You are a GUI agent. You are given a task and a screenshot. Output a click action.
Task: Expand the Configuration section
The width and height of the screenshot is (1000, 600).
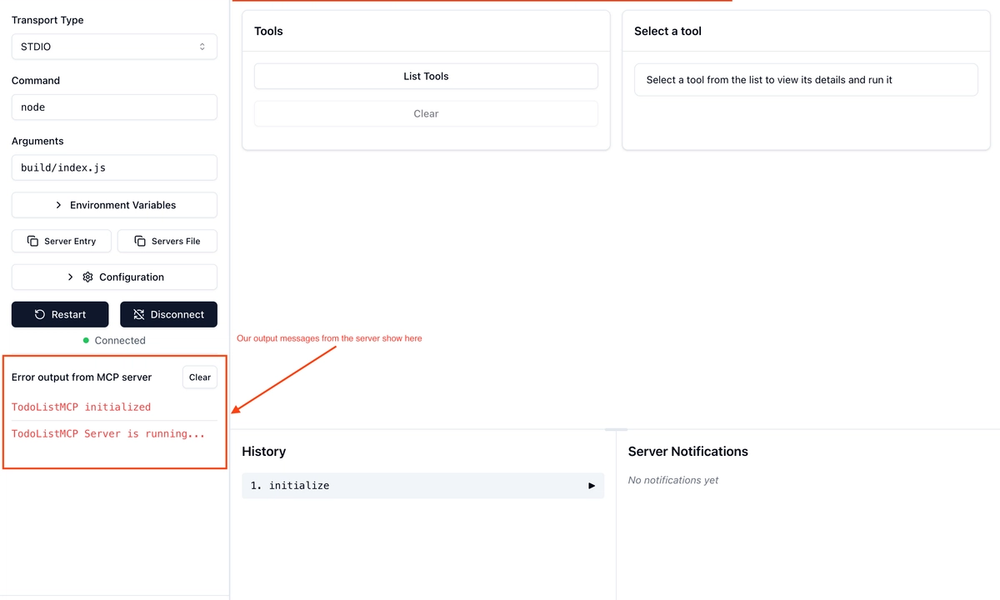[114, 277]
